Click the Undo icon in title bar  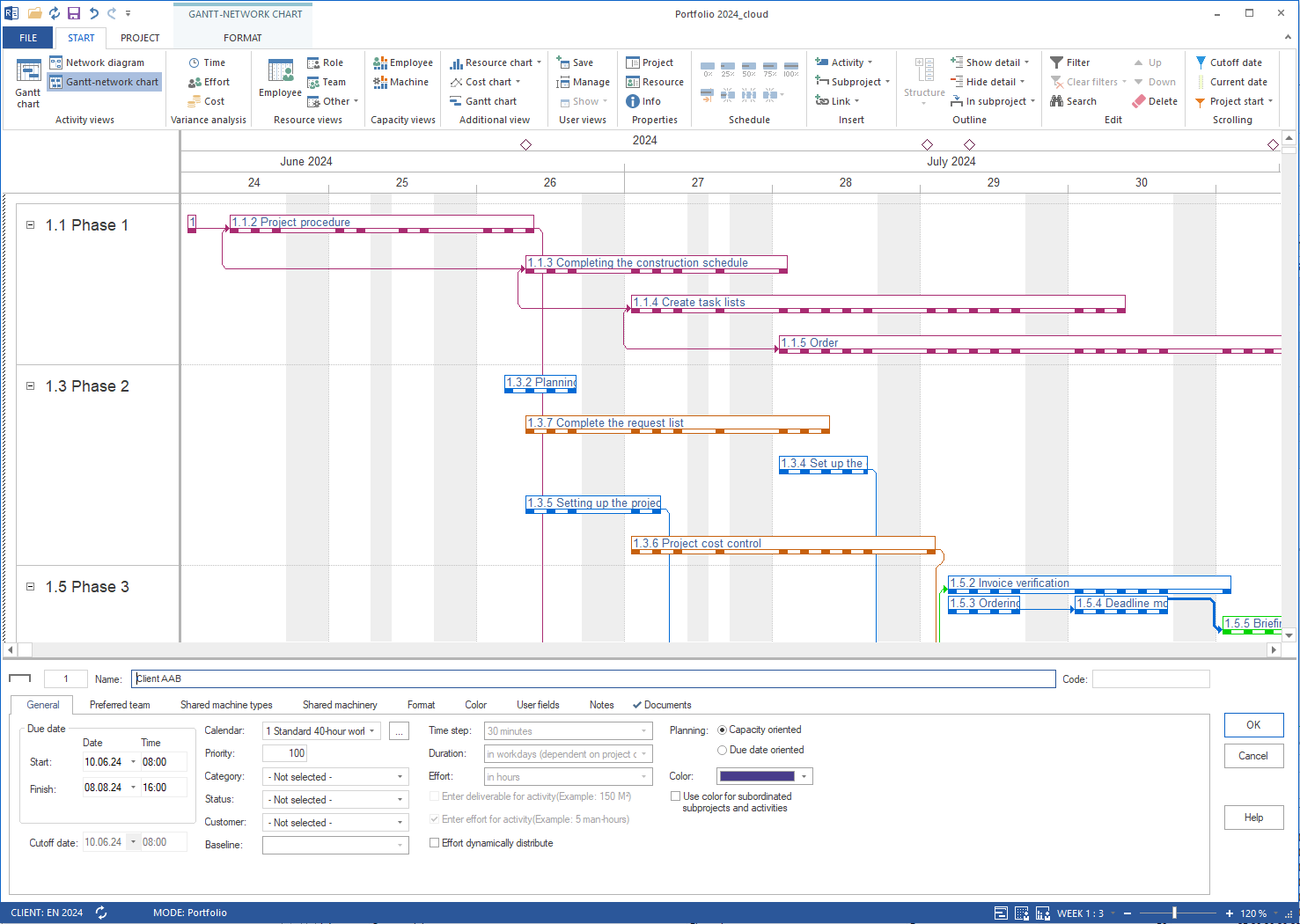93,13
